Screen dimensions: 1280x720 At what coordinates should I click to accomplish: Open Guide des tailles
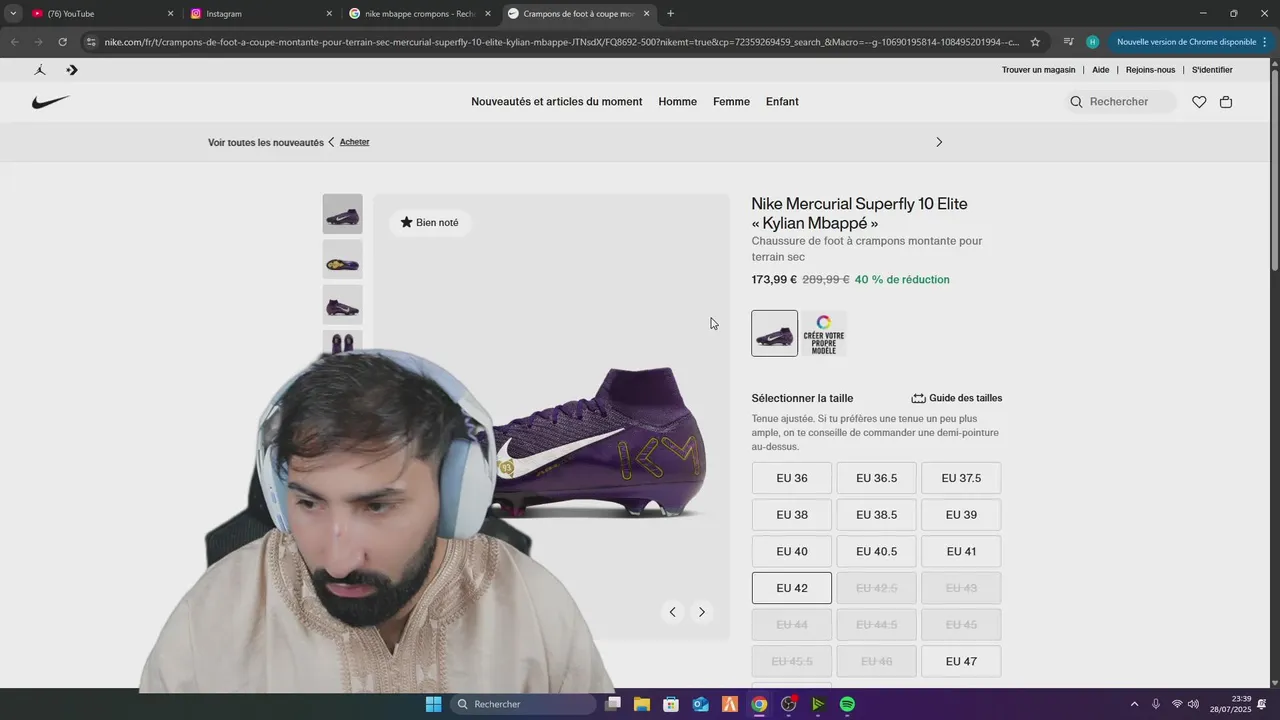point(957,398)
